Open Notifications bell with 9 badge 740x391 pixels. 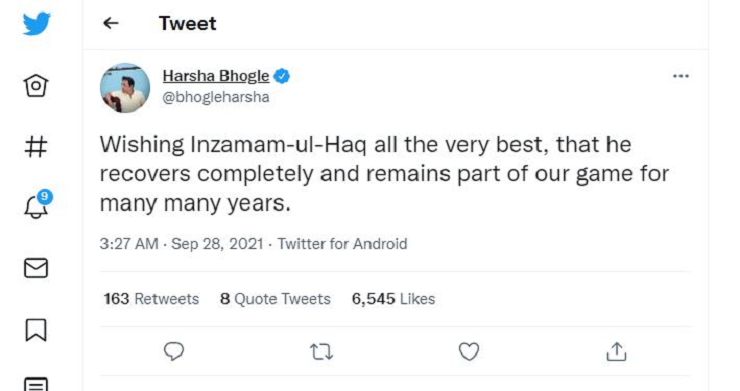37,204
